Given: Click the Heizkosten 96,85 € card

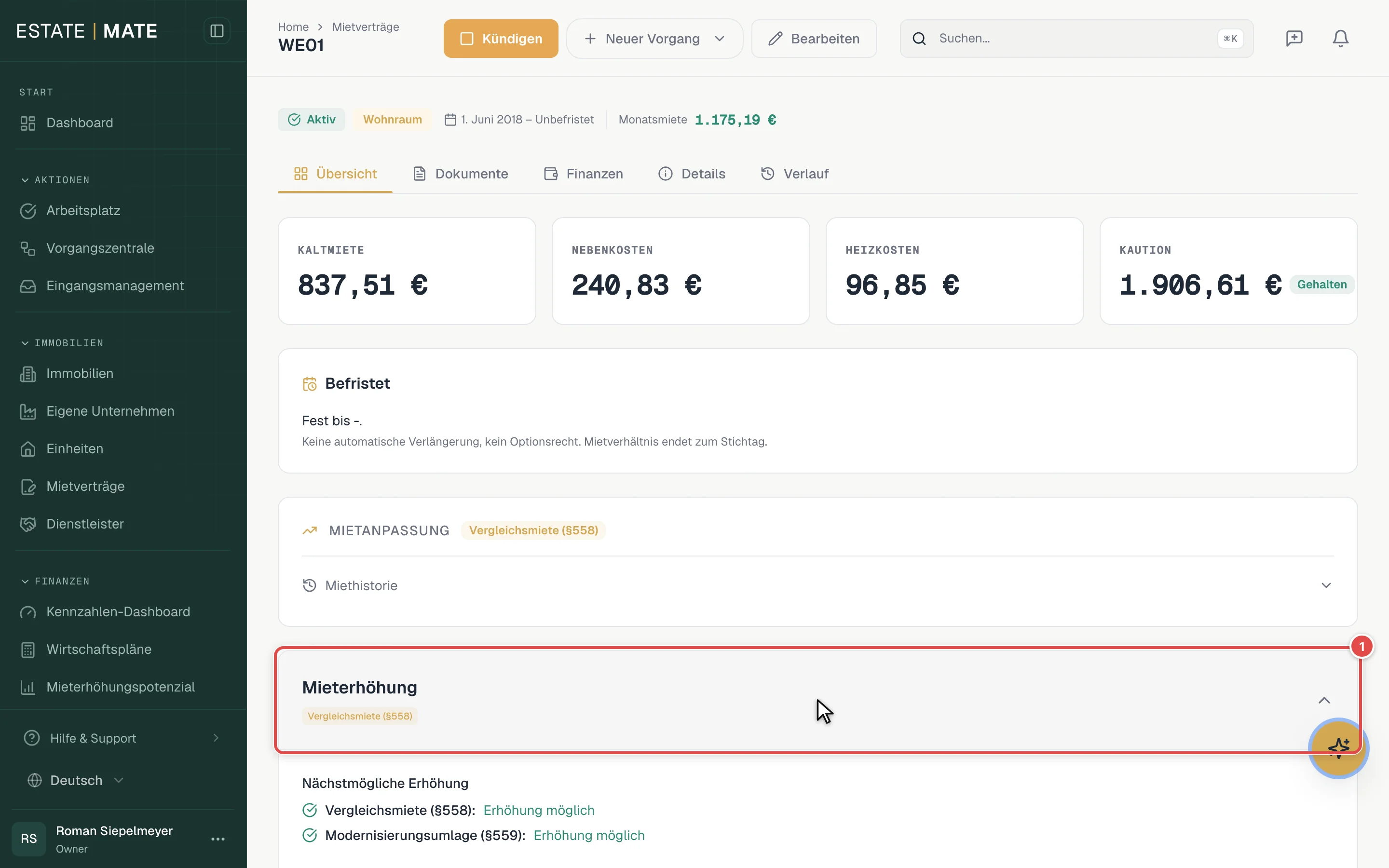Looking at the screenshot, I should point(954,271).
